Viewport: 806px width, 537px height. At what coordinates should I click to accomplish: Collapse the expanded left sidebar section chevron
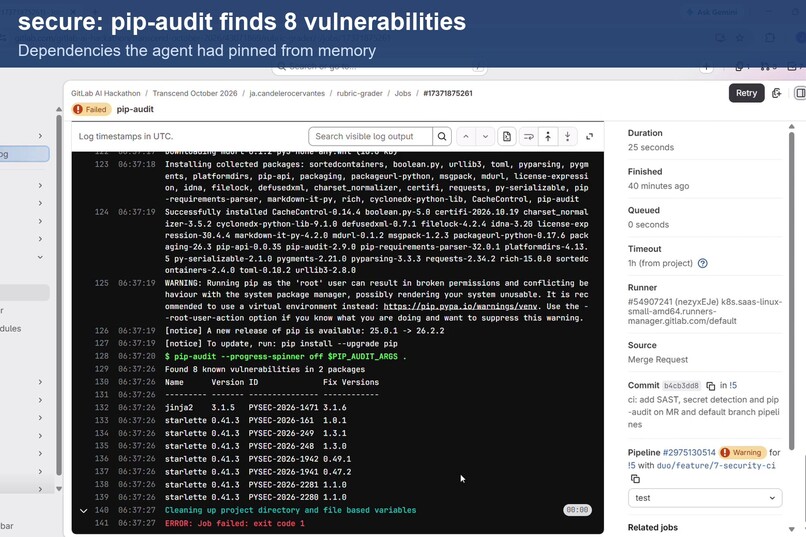pos(40,257)
